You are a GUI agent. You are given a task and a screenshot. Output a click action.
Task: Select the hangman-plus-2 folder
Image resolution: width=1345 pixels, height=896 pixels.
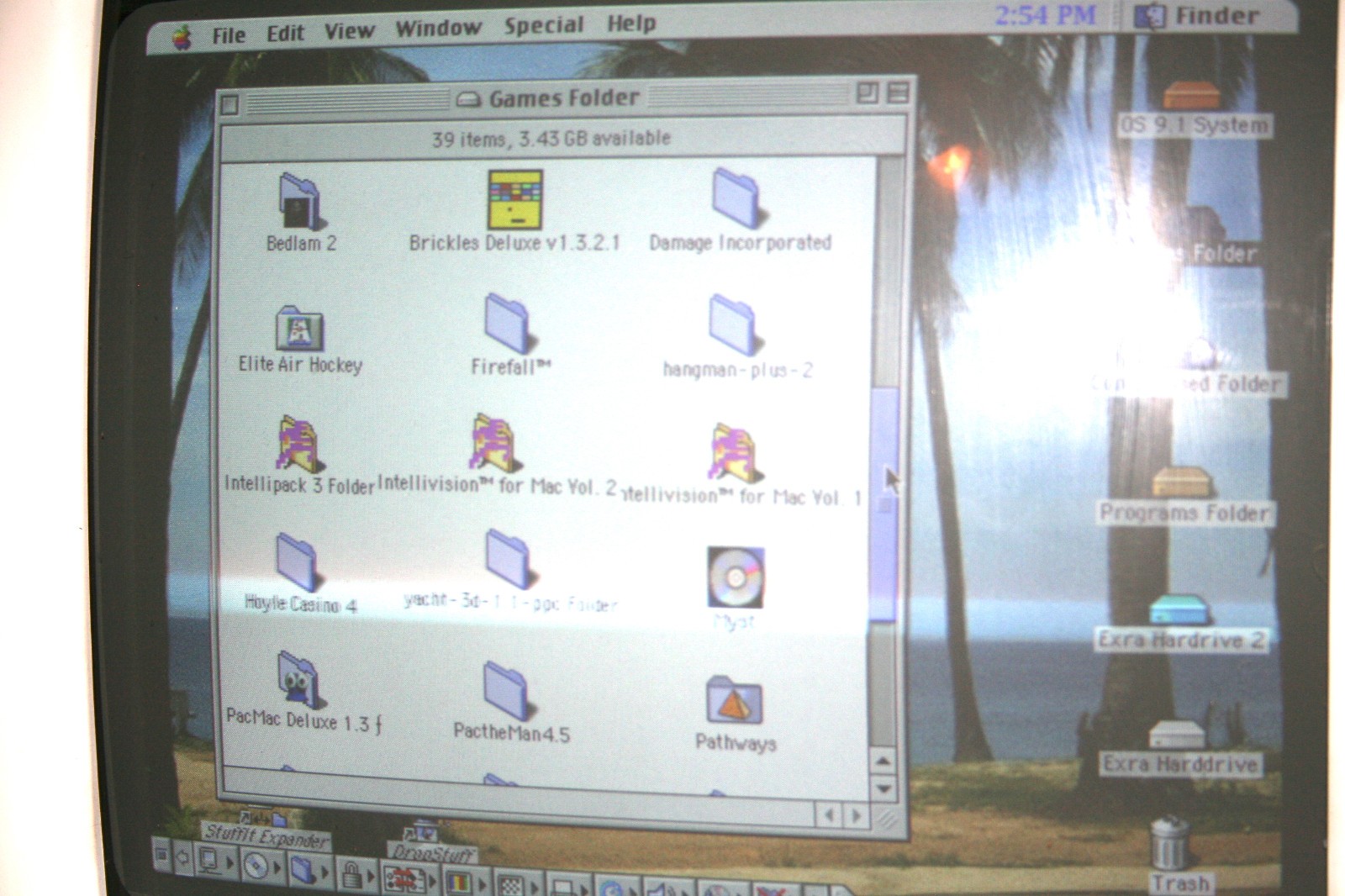pos(735,324)
